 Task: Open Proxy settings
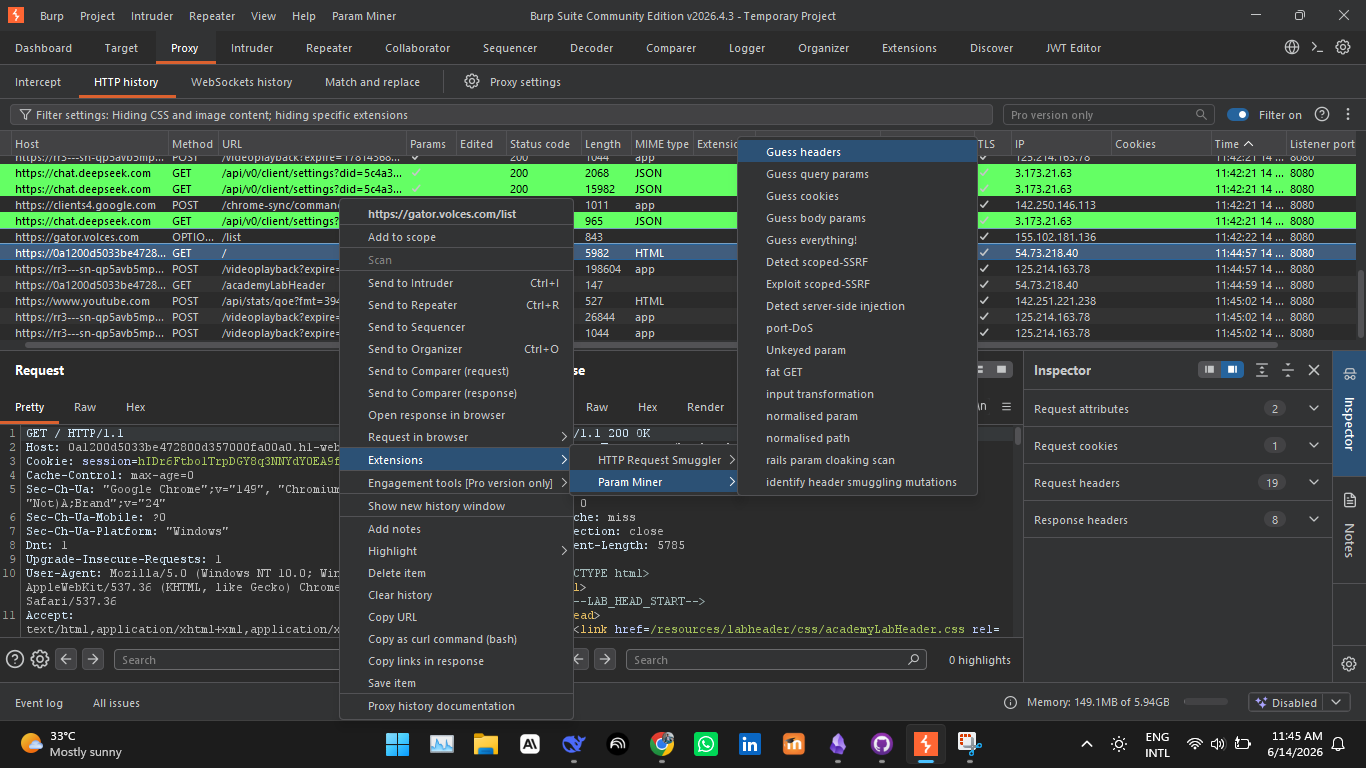pyautogui.click(x=513, y=82)
